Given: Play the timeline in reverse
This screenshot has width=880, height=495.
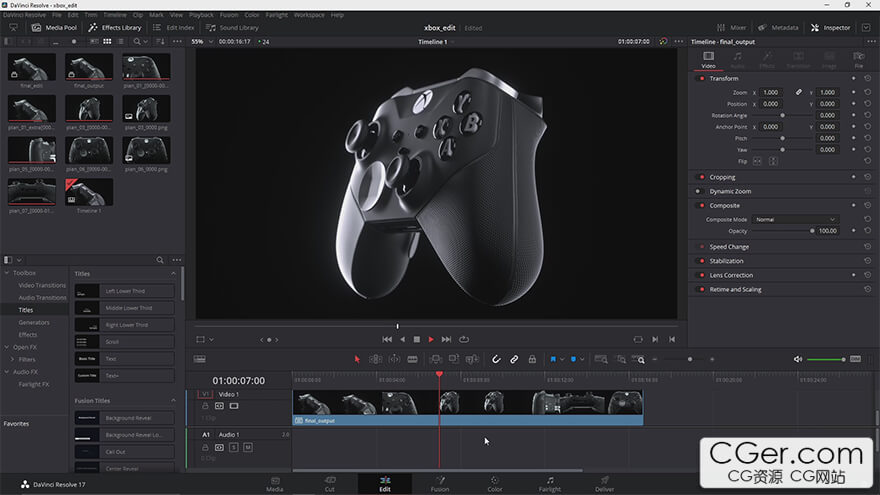Looking at the screenshot, I should (402, 340).
